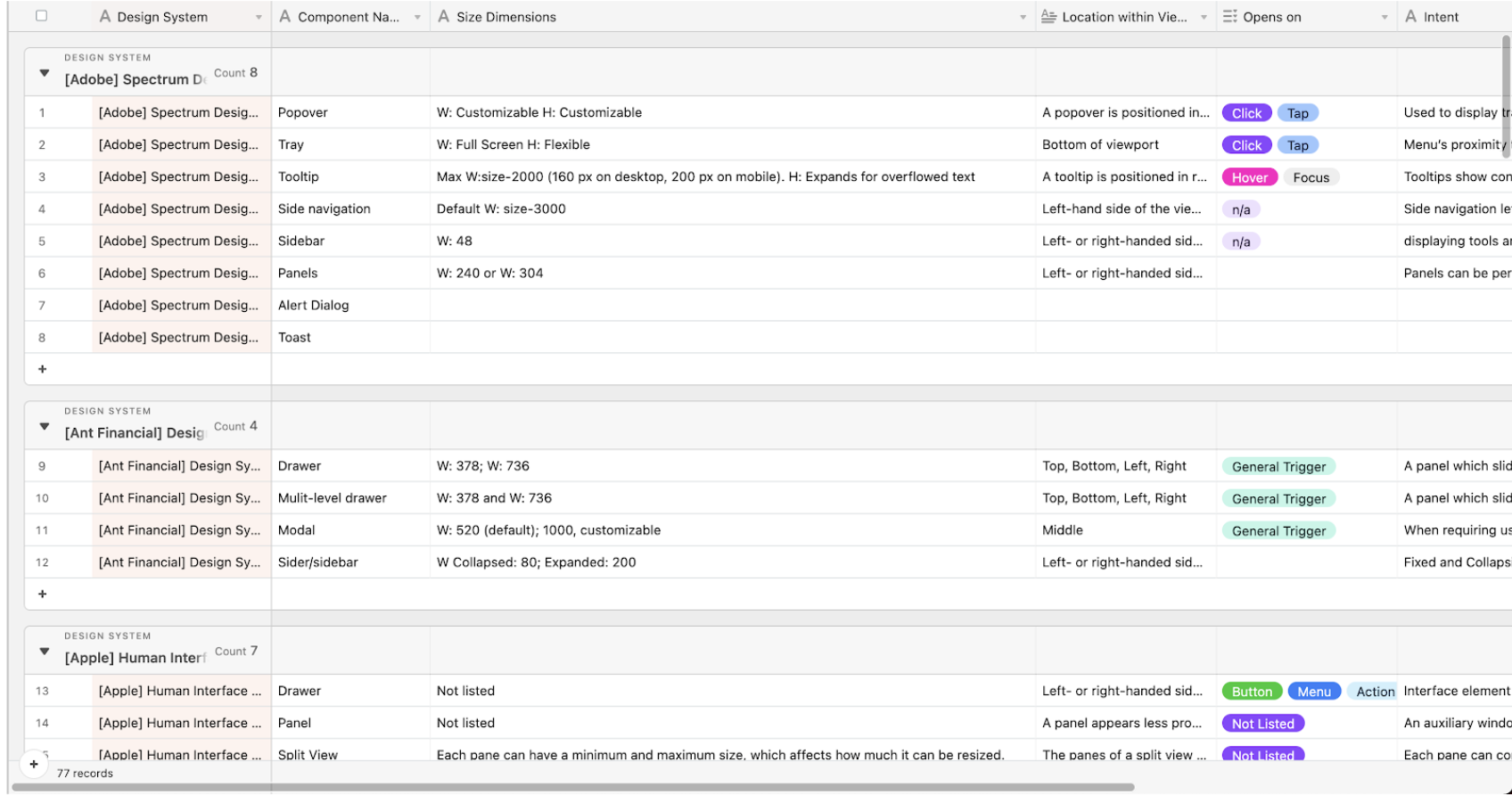Select the Tap tag in the Tray row
Screen dimensions: 1512x795
pos(1298,145)
